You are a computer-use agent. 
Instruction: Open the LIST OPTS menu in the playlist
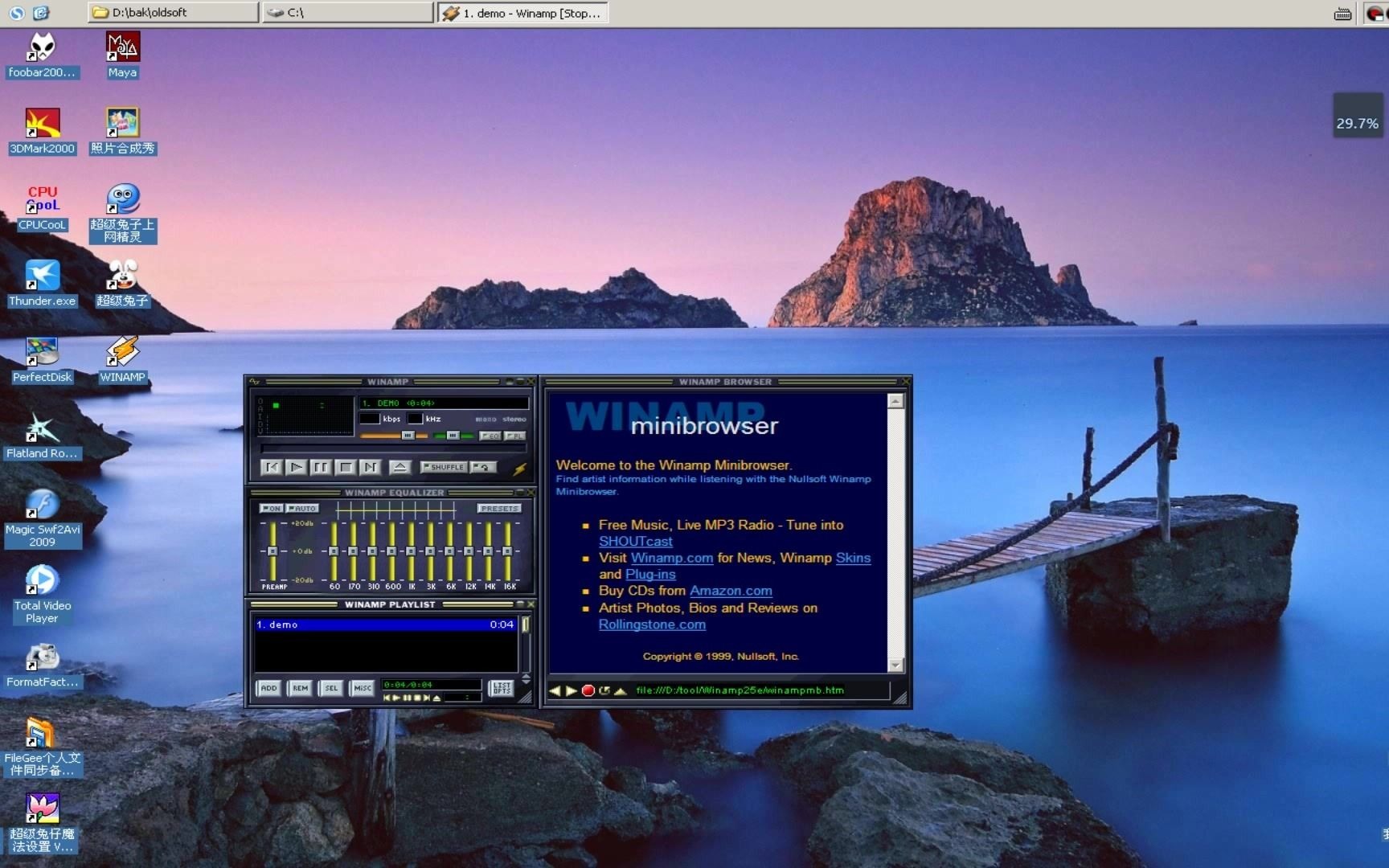click(501, 689)
